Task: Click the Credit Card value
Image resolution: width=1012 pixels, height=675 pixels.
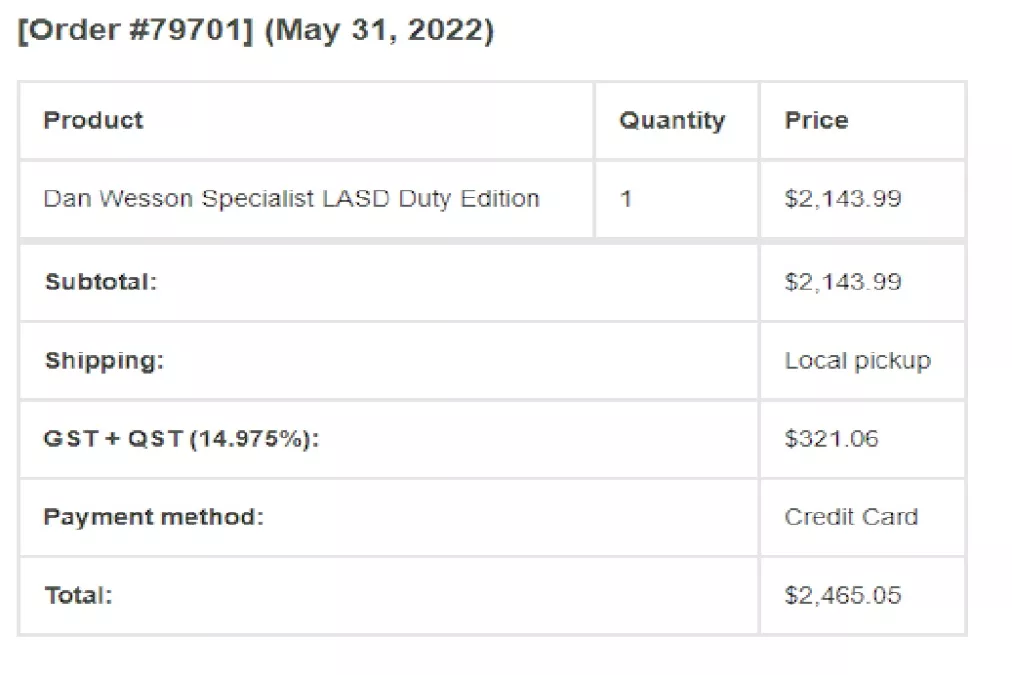Action: 851,517
